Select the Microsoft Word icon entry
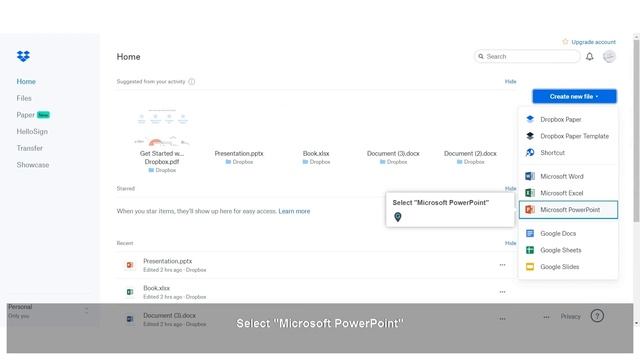 click(x=530, y=176)
